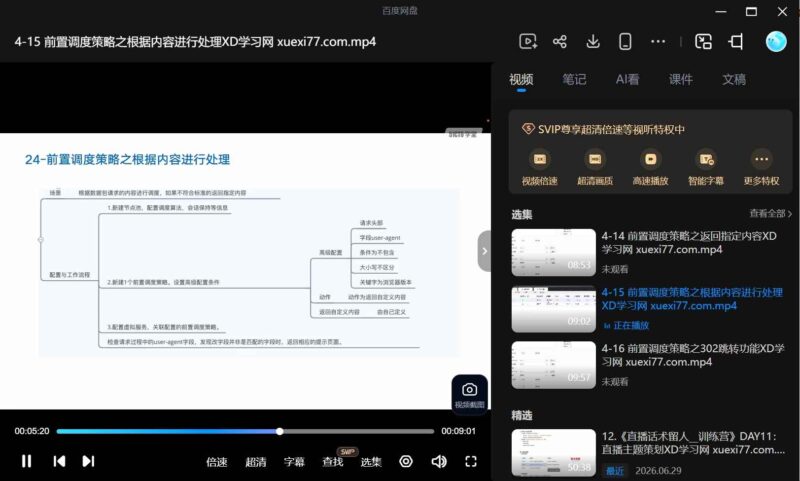Click the total duration 00:09:01
Viewport: 800px width, 481px height.
click(458, 431)
